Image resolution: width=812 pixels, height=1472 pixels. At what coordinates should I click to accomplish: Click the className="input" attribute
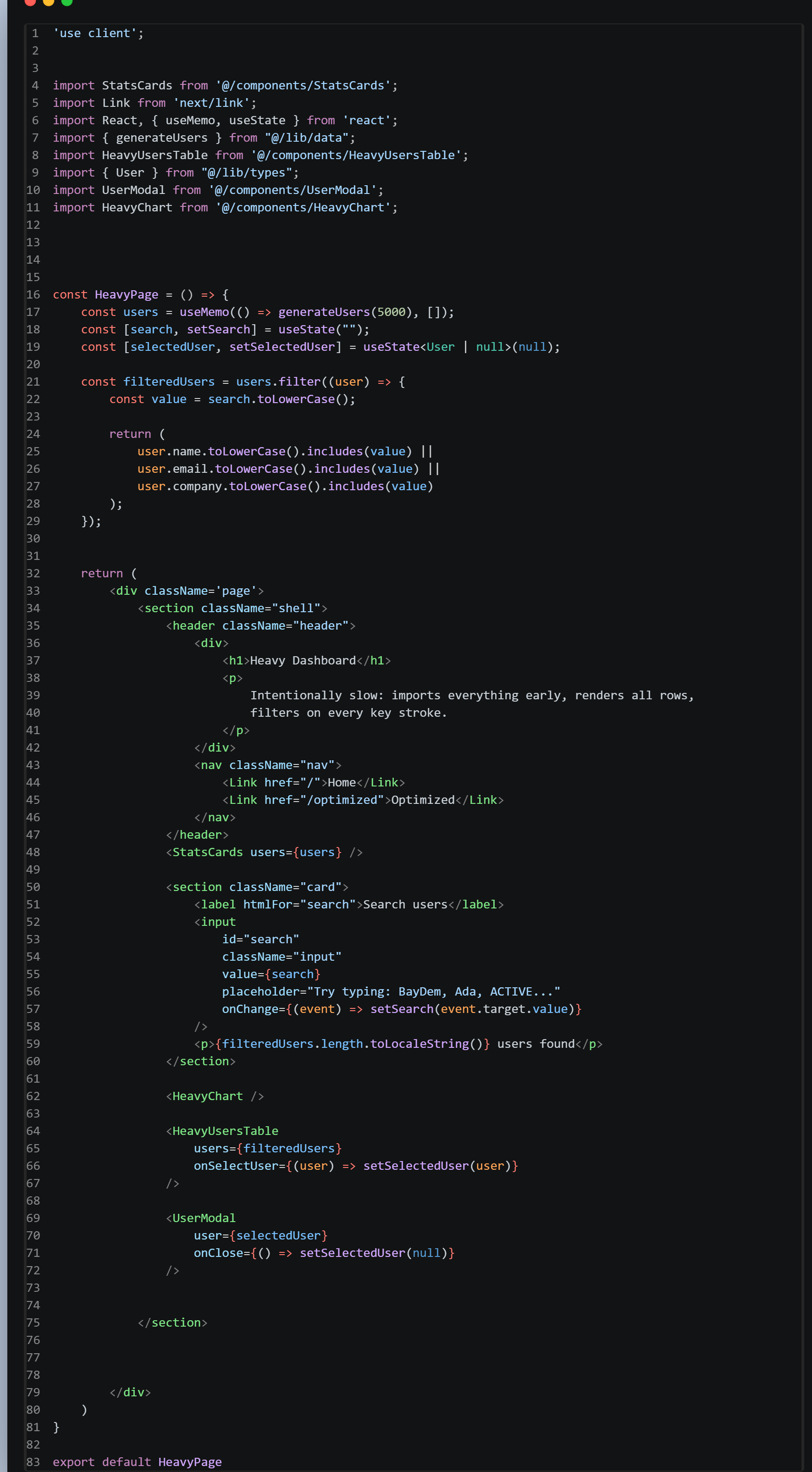pyautogui.click(x=282, y=957)
